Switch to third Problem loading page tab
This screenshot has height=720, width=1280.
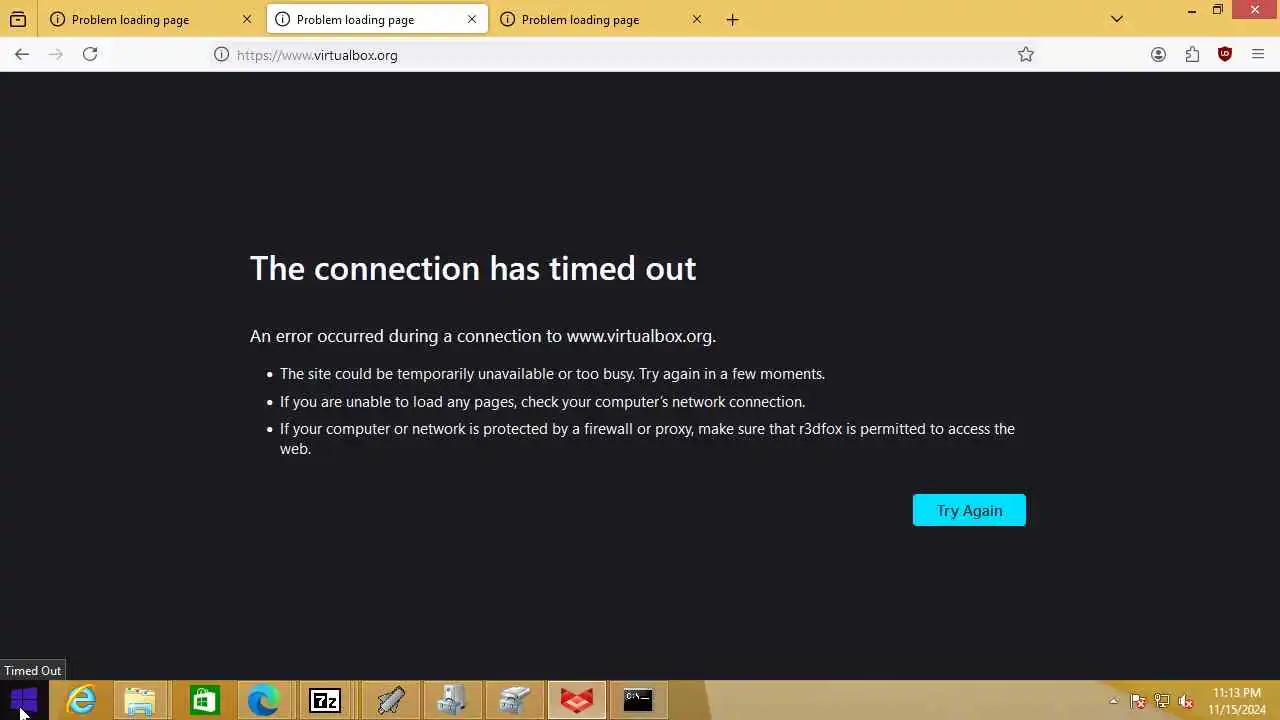click(x=600, y=19)
